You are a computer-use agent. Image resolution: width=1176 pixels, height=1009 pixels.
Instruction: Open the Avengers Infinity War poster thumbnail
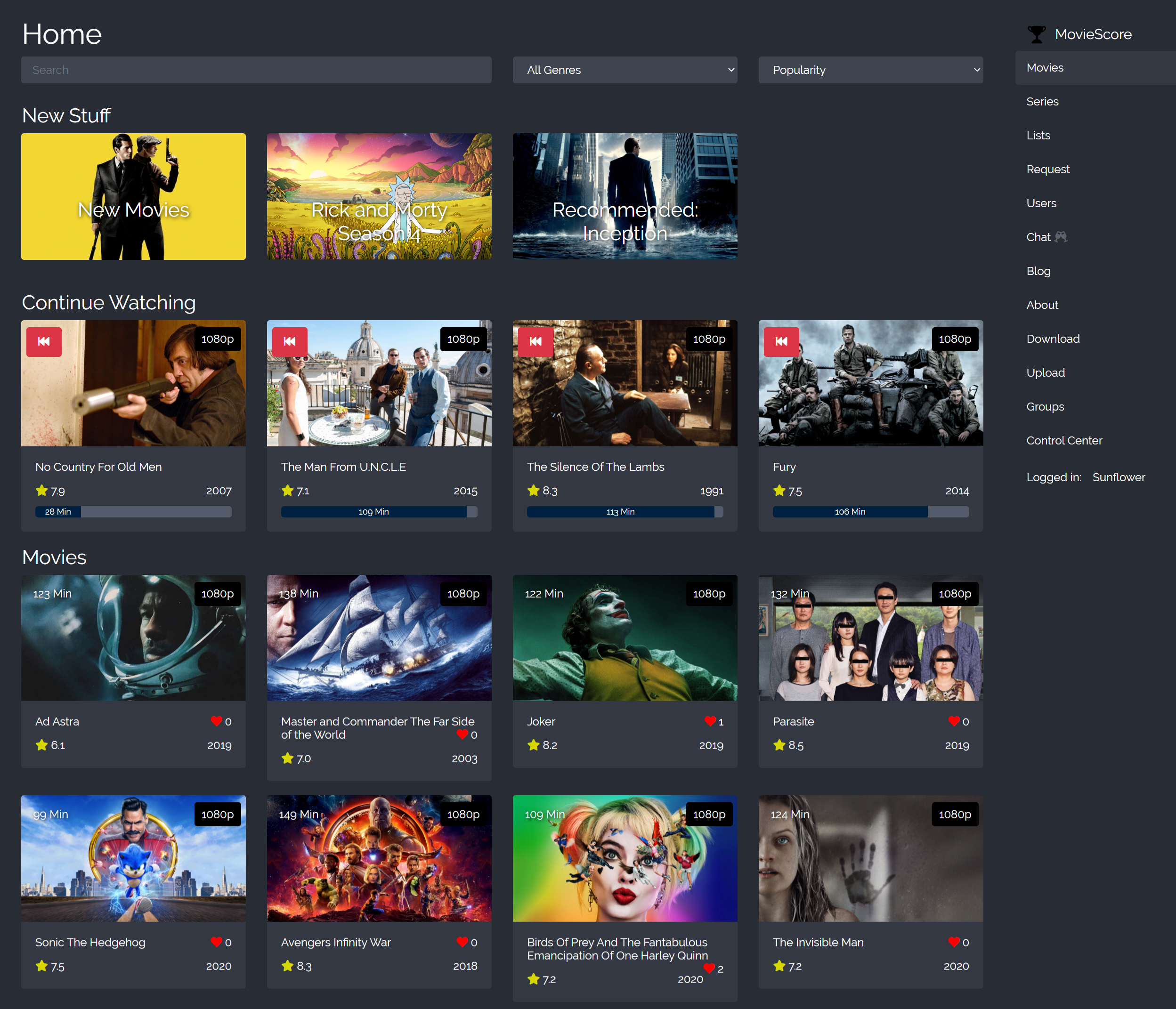click(x=379, y=859)
